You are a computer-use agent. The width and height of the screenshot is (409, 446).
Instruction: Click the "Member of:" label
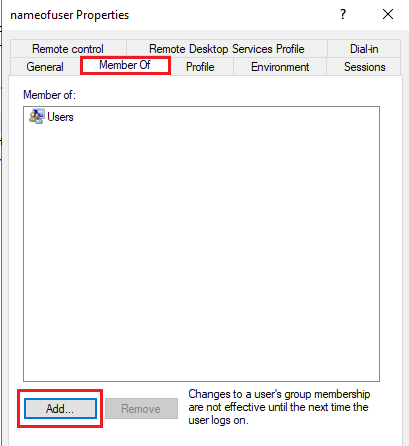(x=49, y=95)
